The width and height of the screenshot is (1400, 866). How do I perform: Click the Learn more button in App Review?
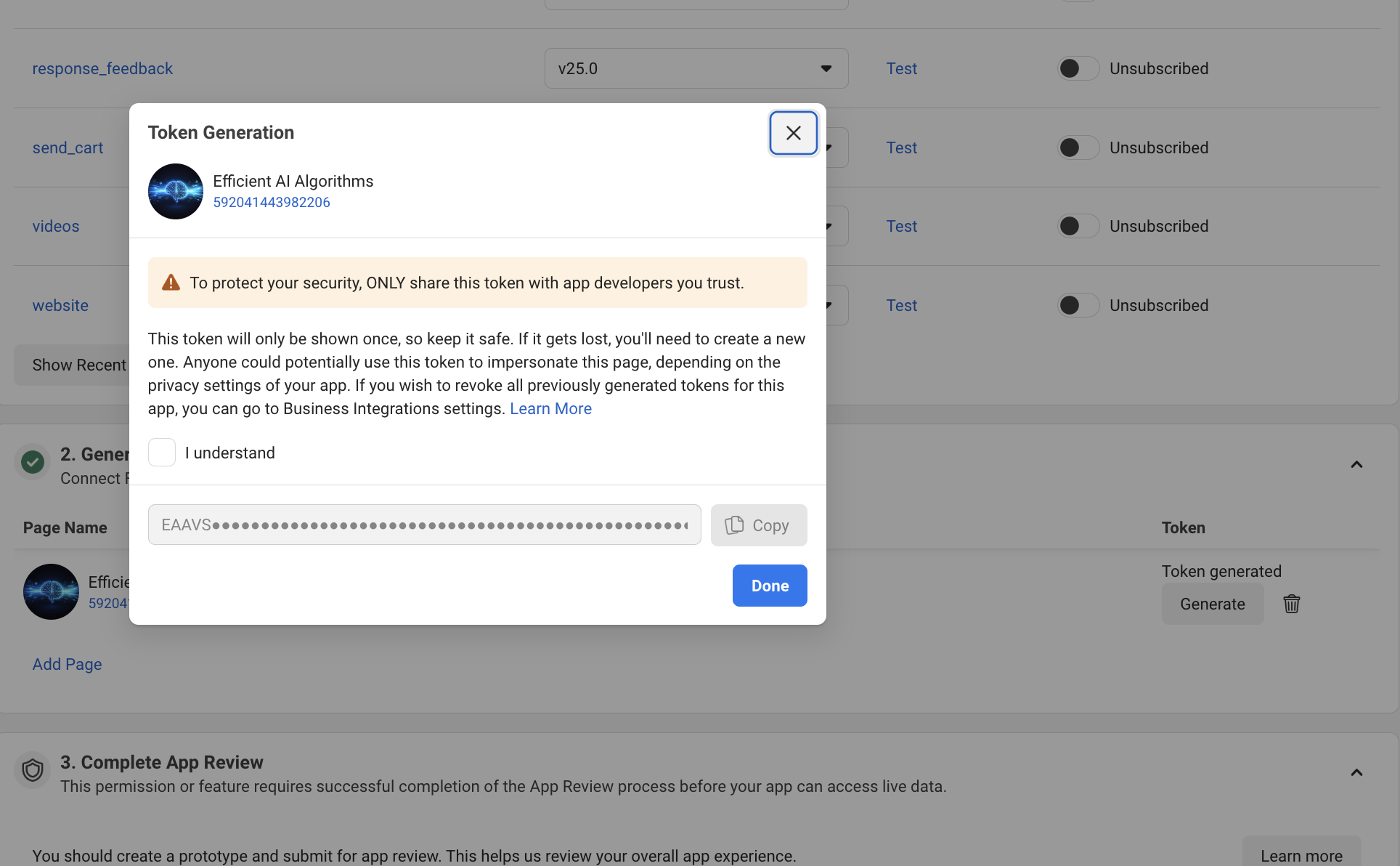[1301, 855]
